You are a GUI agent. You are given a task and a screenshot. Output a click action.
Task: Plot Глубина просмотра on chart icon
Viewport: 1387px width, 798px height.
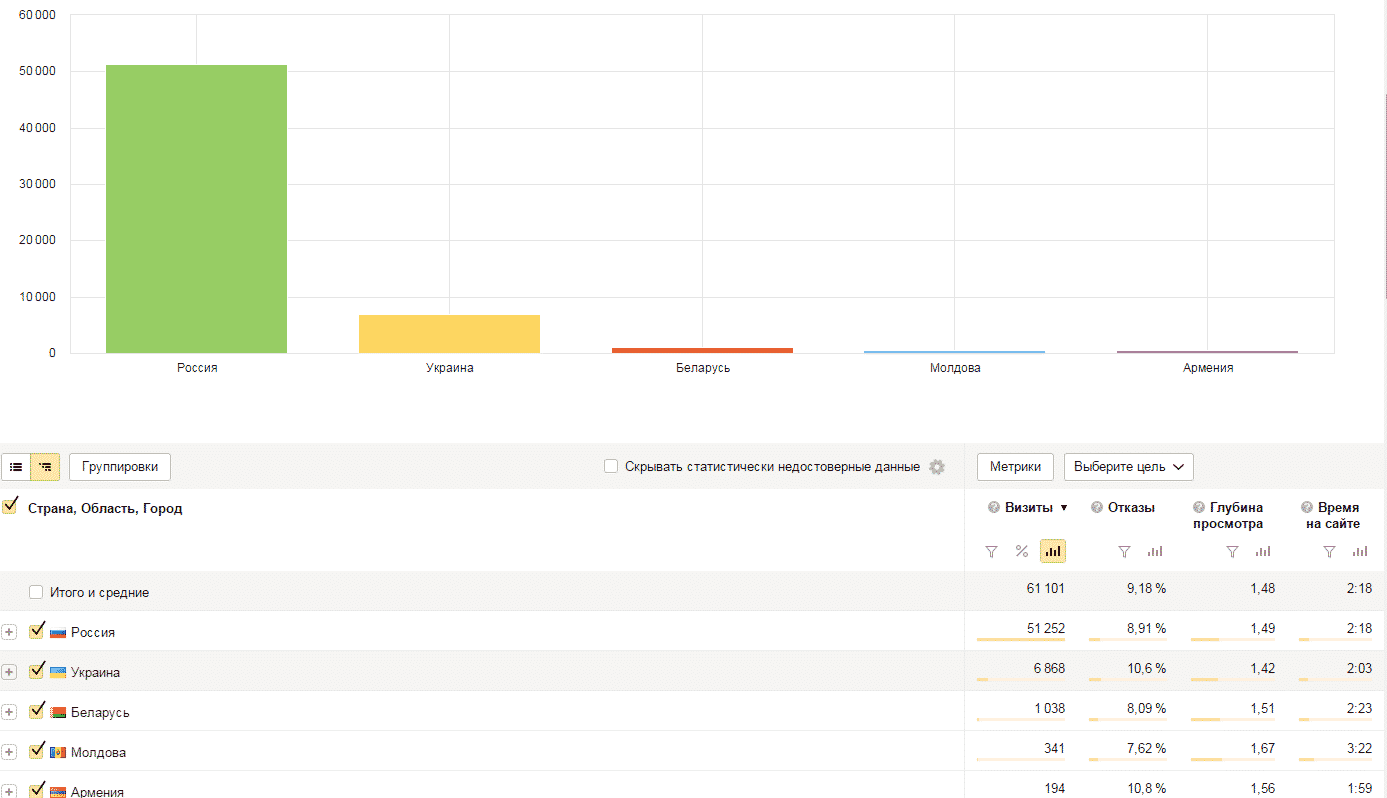coord(1263,551)
